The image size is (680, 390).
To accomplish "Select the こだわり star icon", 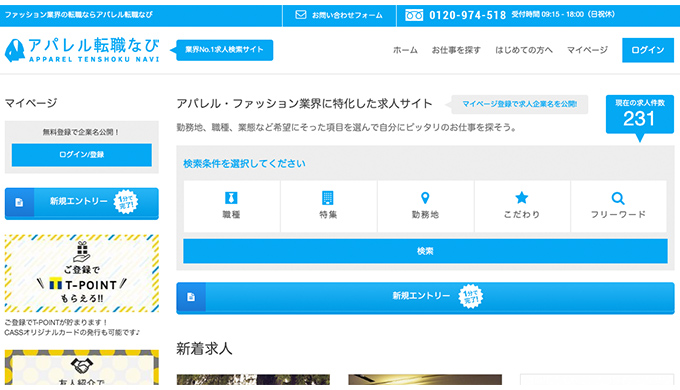I will click(522, 198).
